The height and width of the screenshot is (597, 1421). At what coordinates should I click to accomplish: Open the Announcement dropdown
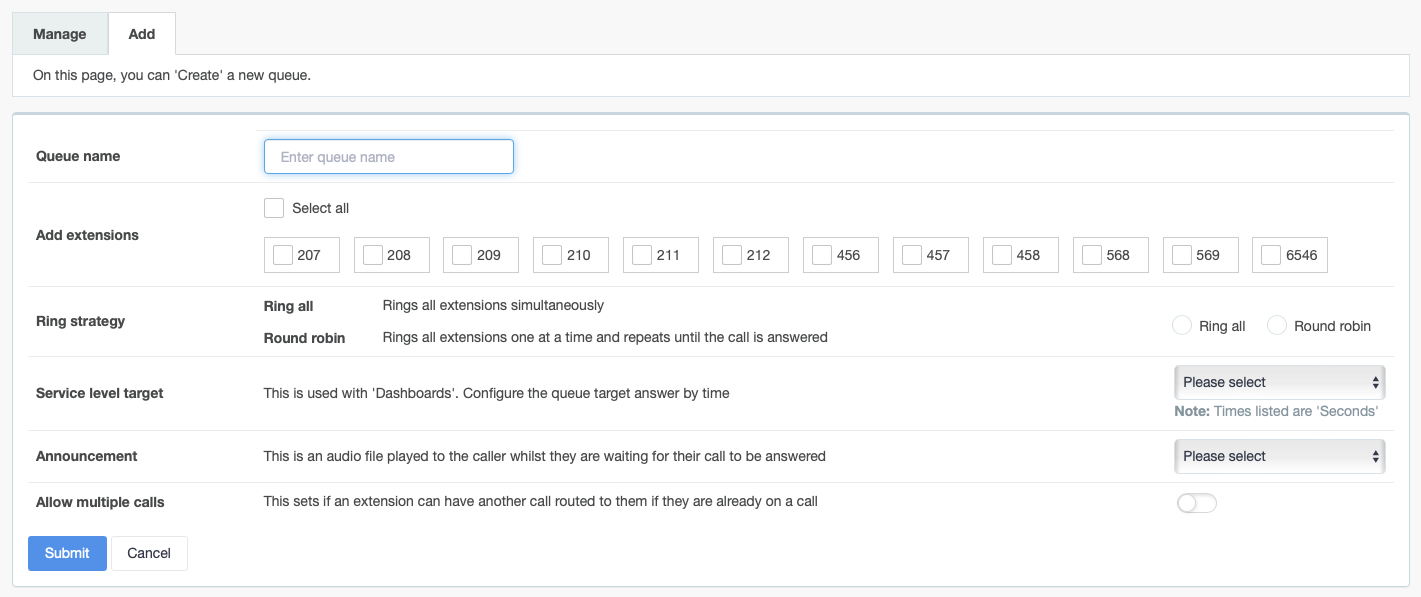click(1279, 456)
